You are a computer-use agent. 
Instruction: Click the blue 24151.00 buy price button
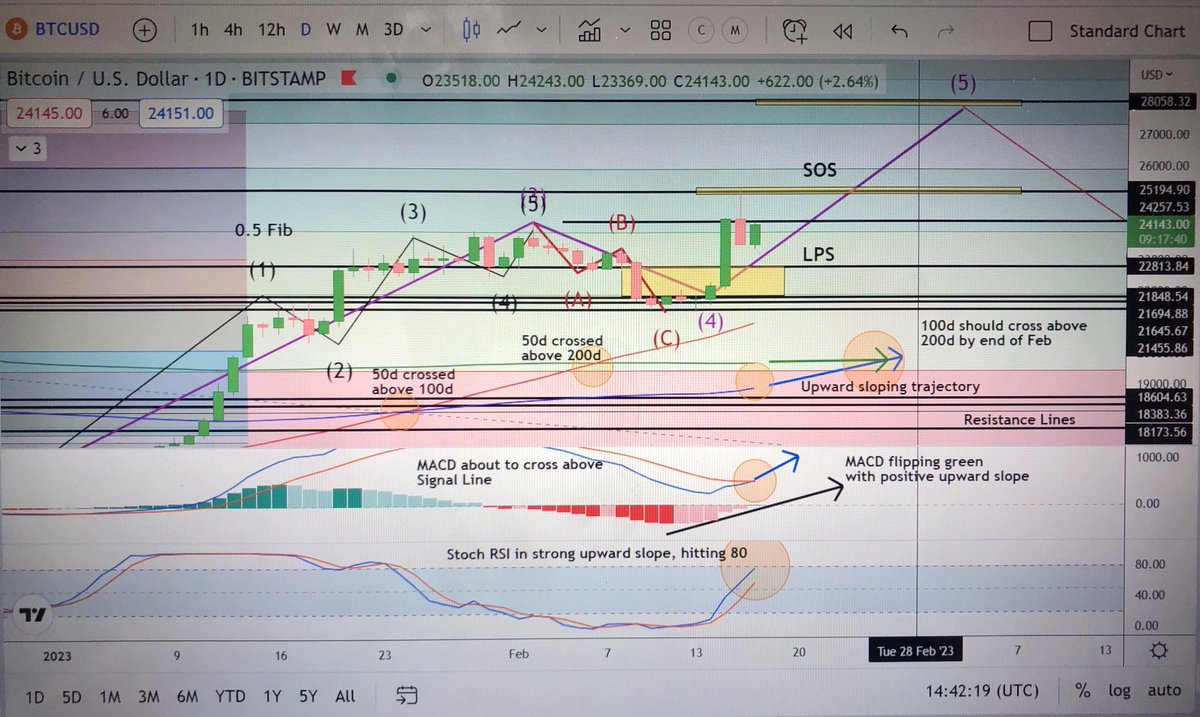tap(182, 113)
